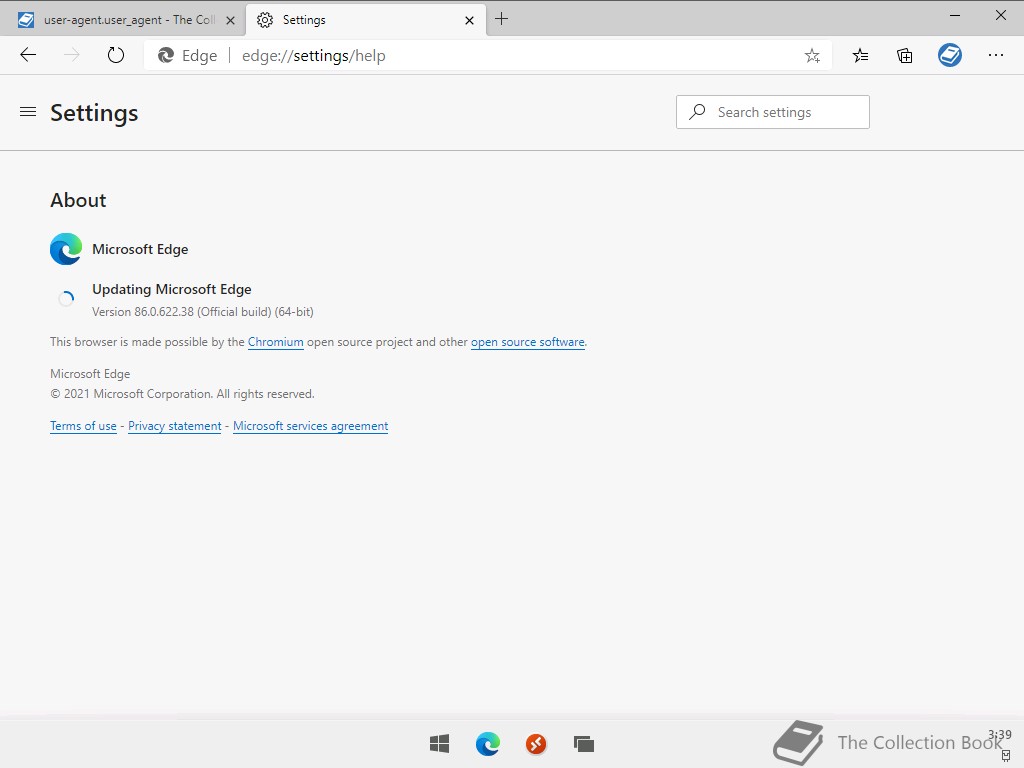Click the update progress spinner

(x=66, y=299)
